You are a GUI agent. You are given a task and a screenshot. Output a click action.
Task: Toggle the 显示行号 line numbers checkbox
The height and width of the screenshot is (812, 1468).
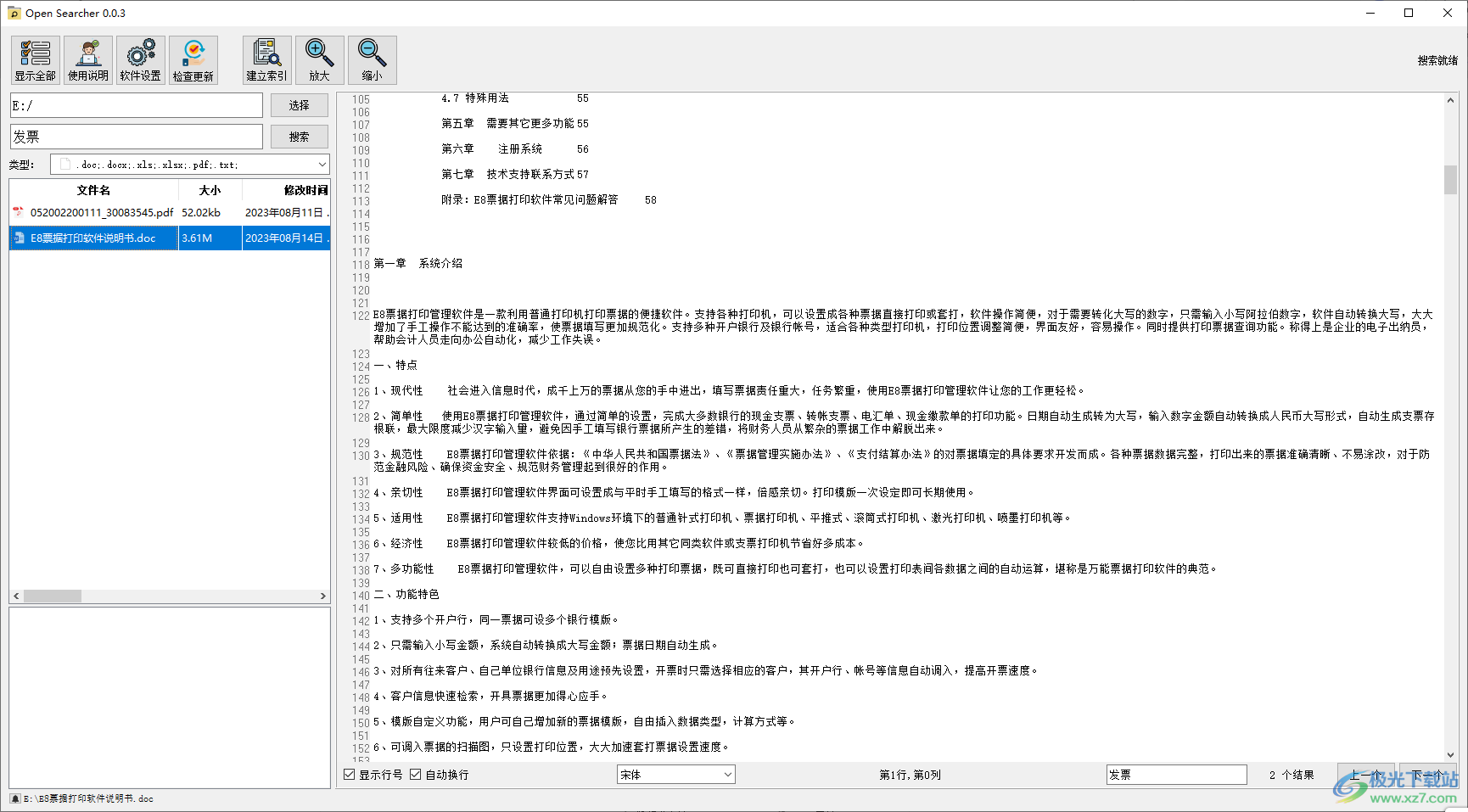click(x=350, y=774)
